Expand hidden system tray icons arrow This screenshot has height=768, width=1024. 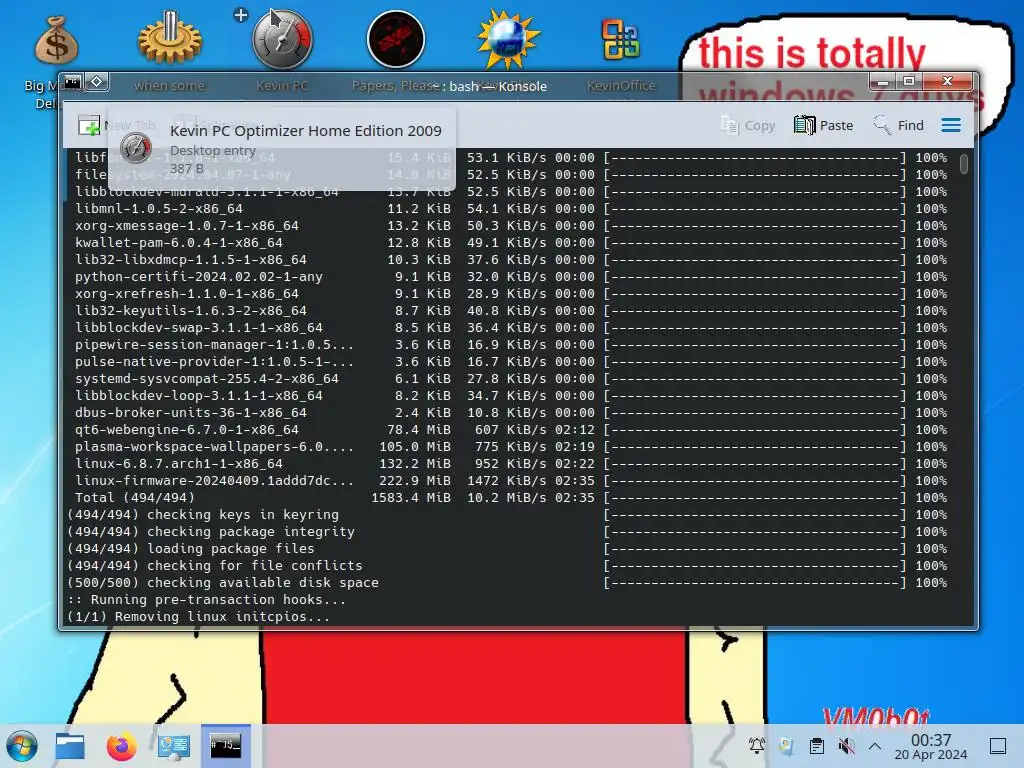[875, 746]
